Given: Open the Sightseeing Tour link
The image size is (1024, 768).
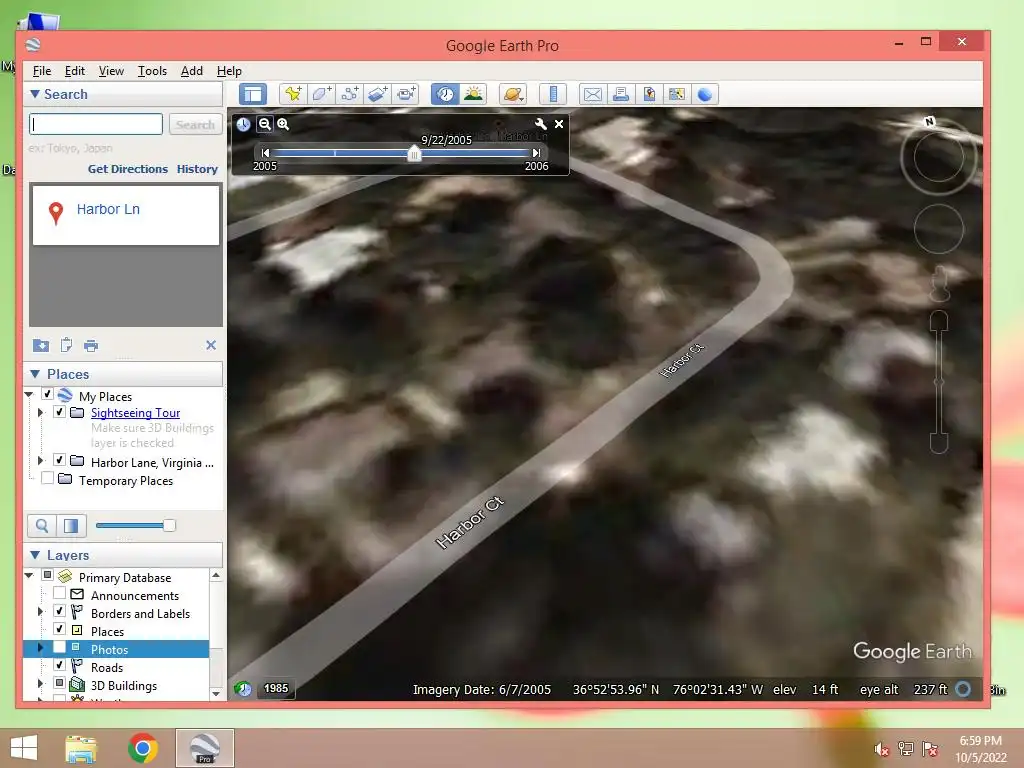Looking at the screenshot, I should pos(135,413).
